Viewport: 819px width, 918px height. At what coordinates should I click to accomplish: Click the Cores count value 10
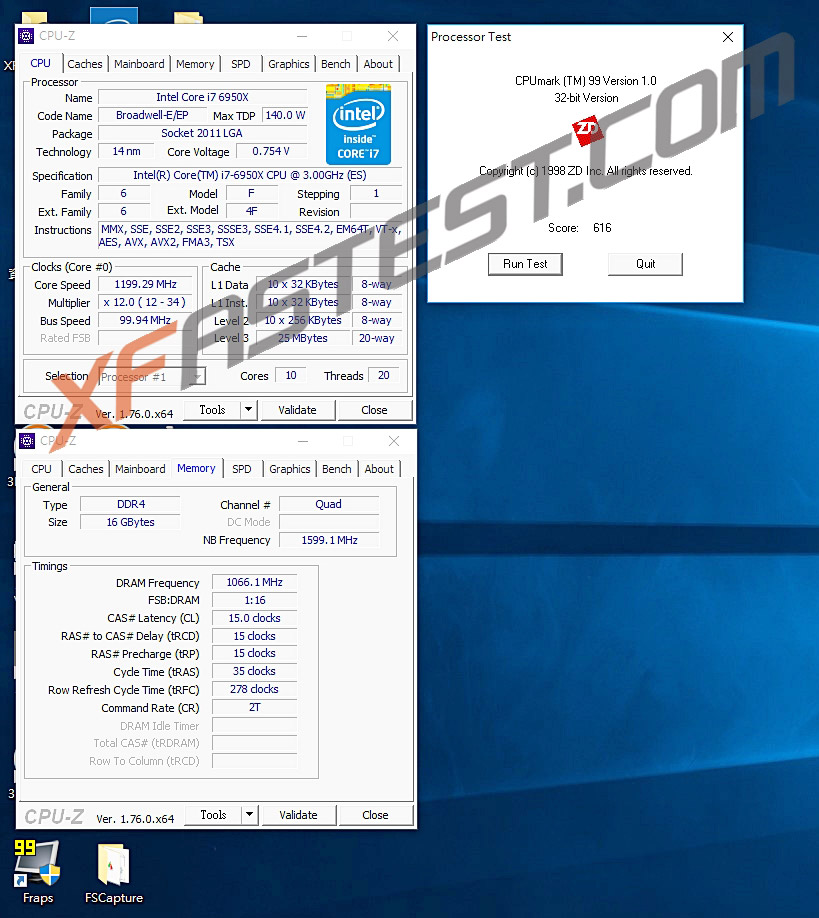291,375
